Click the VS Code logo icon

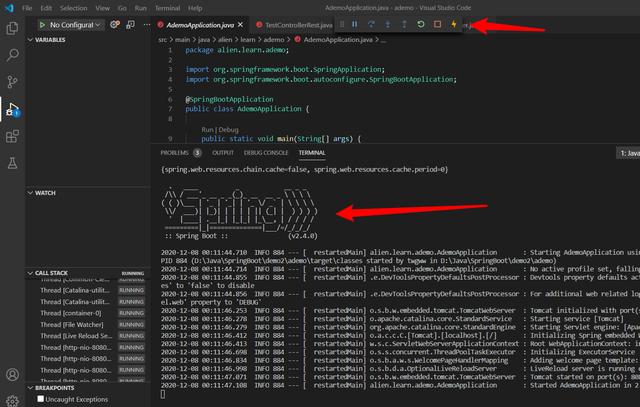click(x=9, y=8)
